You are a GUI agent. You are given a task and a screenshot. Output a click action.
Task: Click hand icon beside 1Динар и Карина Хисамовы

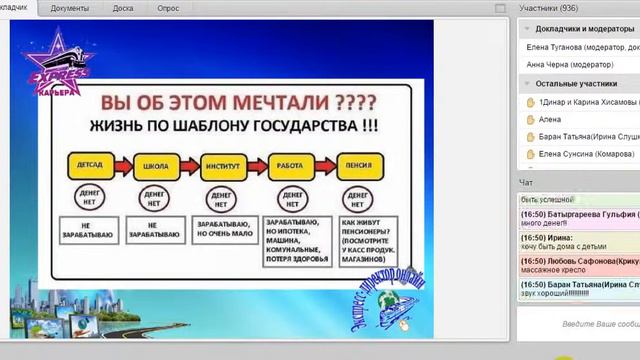tap(530, 102)
